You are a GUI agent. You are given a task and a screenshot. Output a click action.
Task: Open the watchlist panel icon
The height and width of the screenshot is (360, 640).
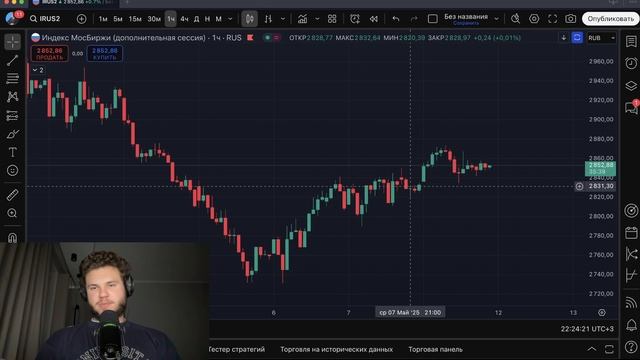click(x=631, y=41)
